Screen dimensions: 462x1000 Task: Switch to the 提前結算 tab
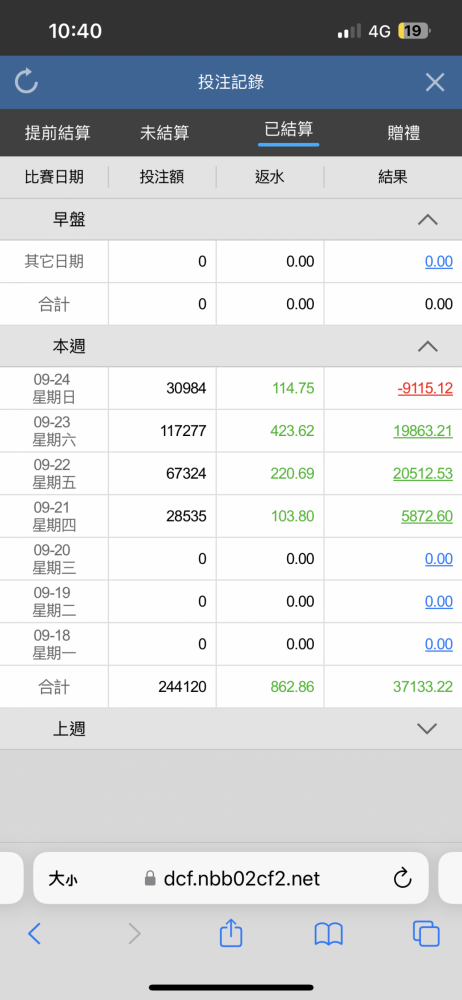point(57,133)
